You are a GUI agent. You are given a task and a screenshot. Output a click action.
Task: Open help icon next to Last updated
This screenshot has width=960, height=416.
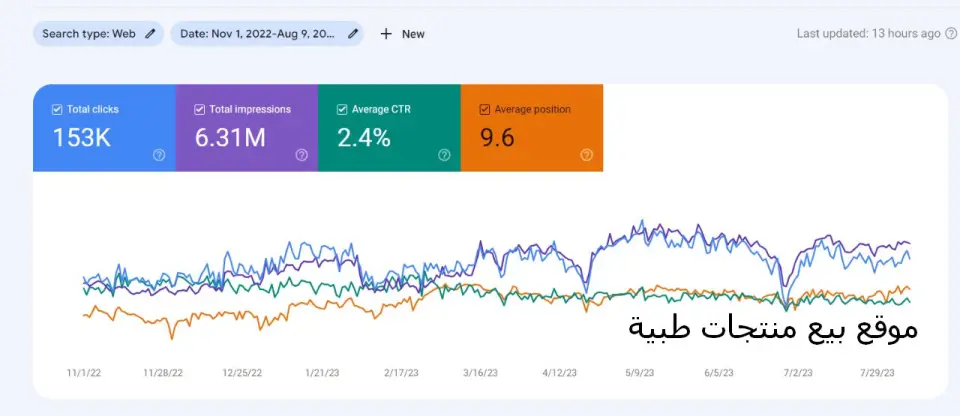pyautogui.click(x=951, y=34)
